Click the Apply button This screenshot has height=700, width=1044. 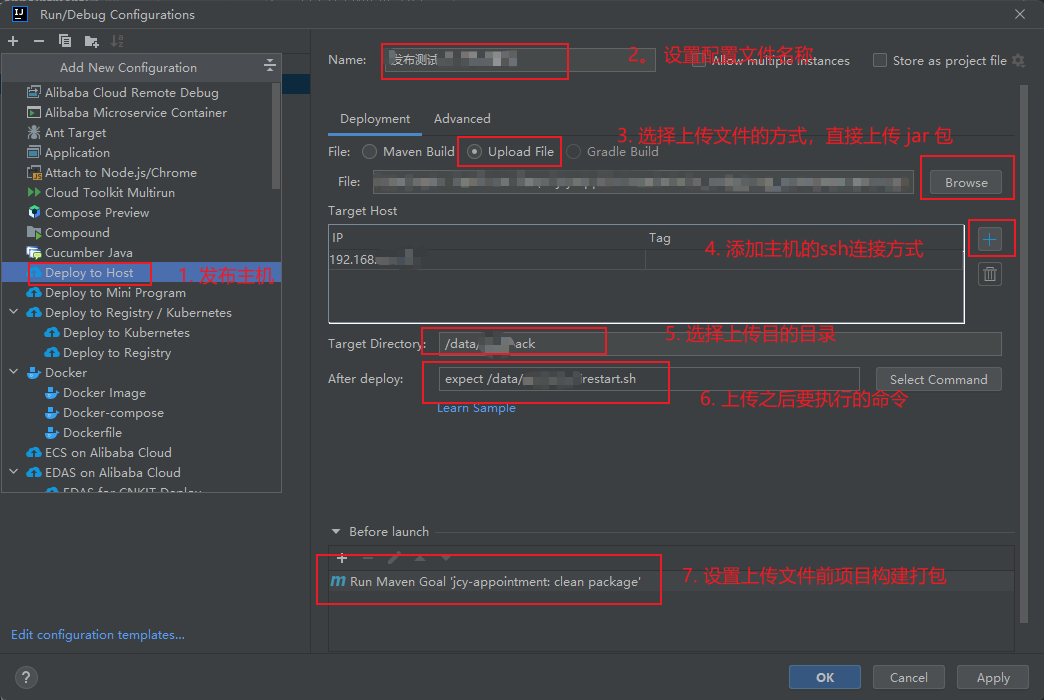click(x=993, y=677)
